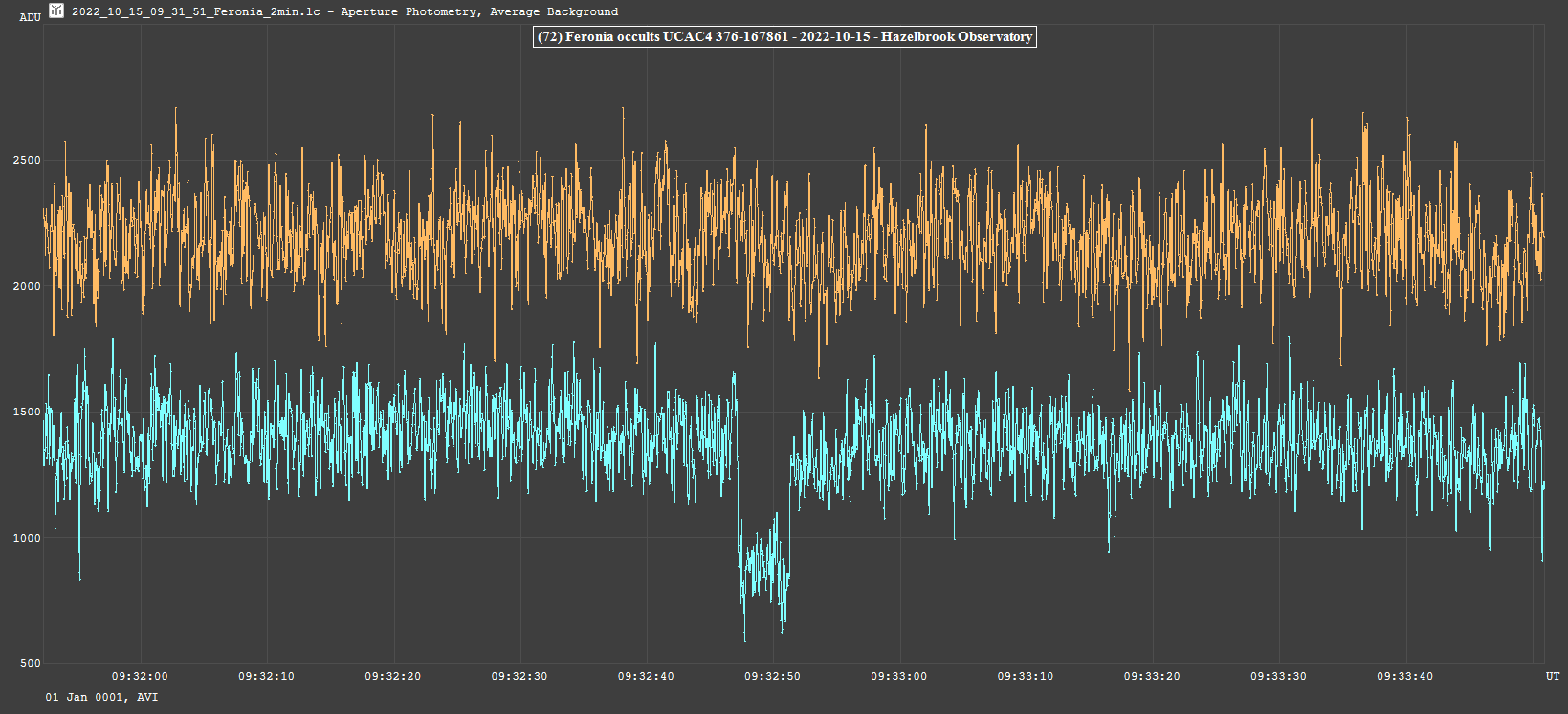Click the 09:33:10 time label

coord(1026,676)
